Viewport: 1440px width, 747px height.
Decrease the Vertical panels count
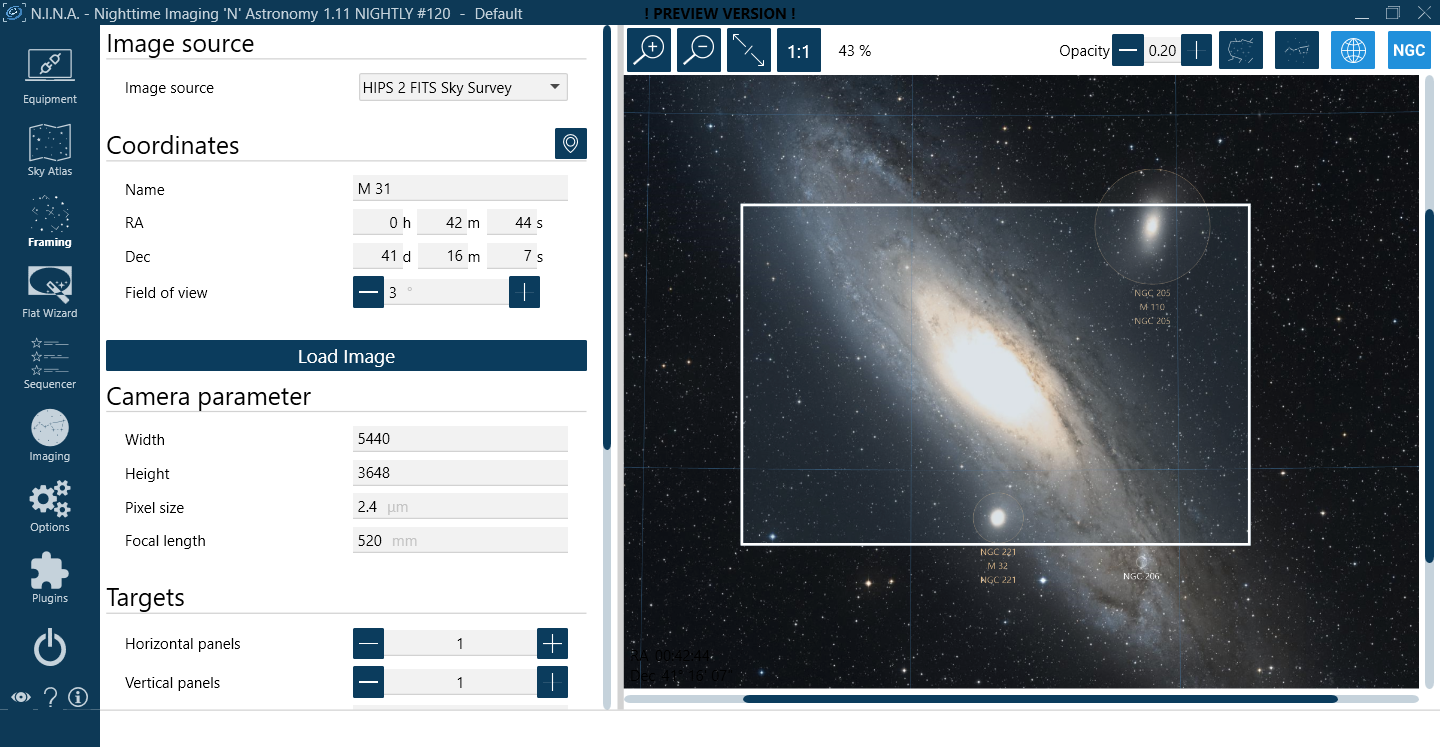(x=368, y=682)
